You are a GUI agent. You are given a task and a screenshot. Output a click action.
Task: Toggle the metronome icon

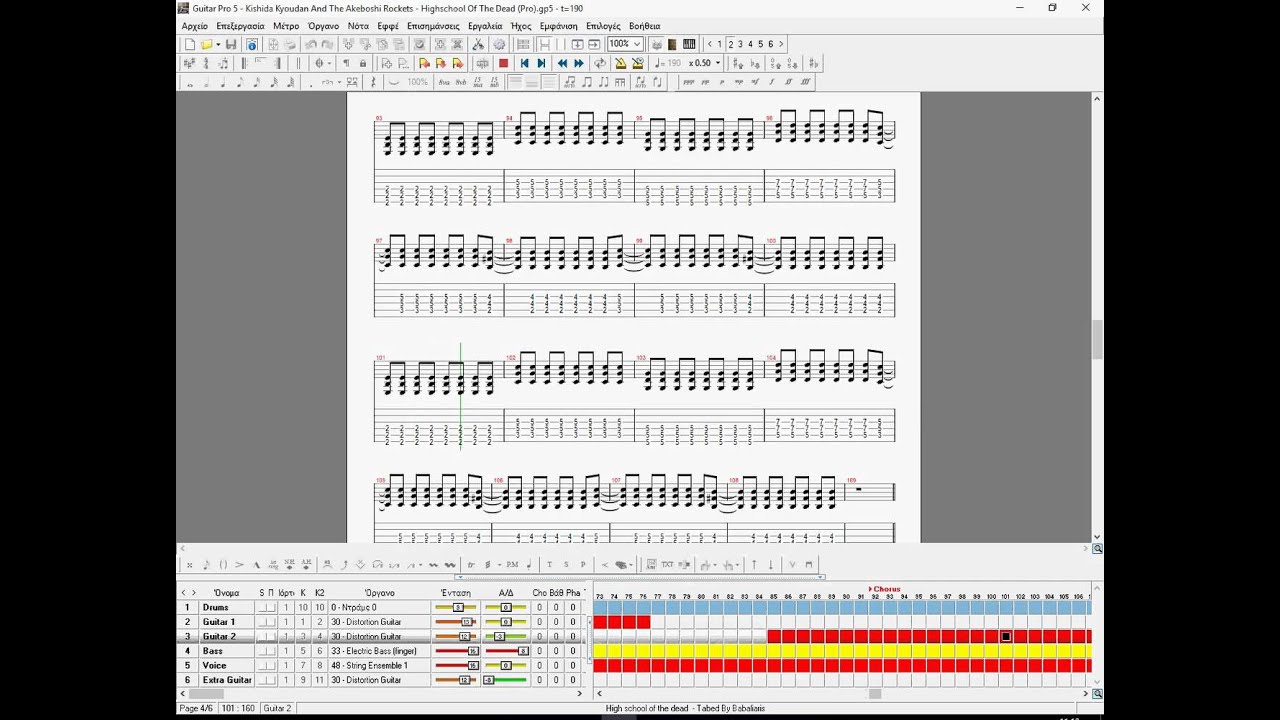tap(620, 63)
